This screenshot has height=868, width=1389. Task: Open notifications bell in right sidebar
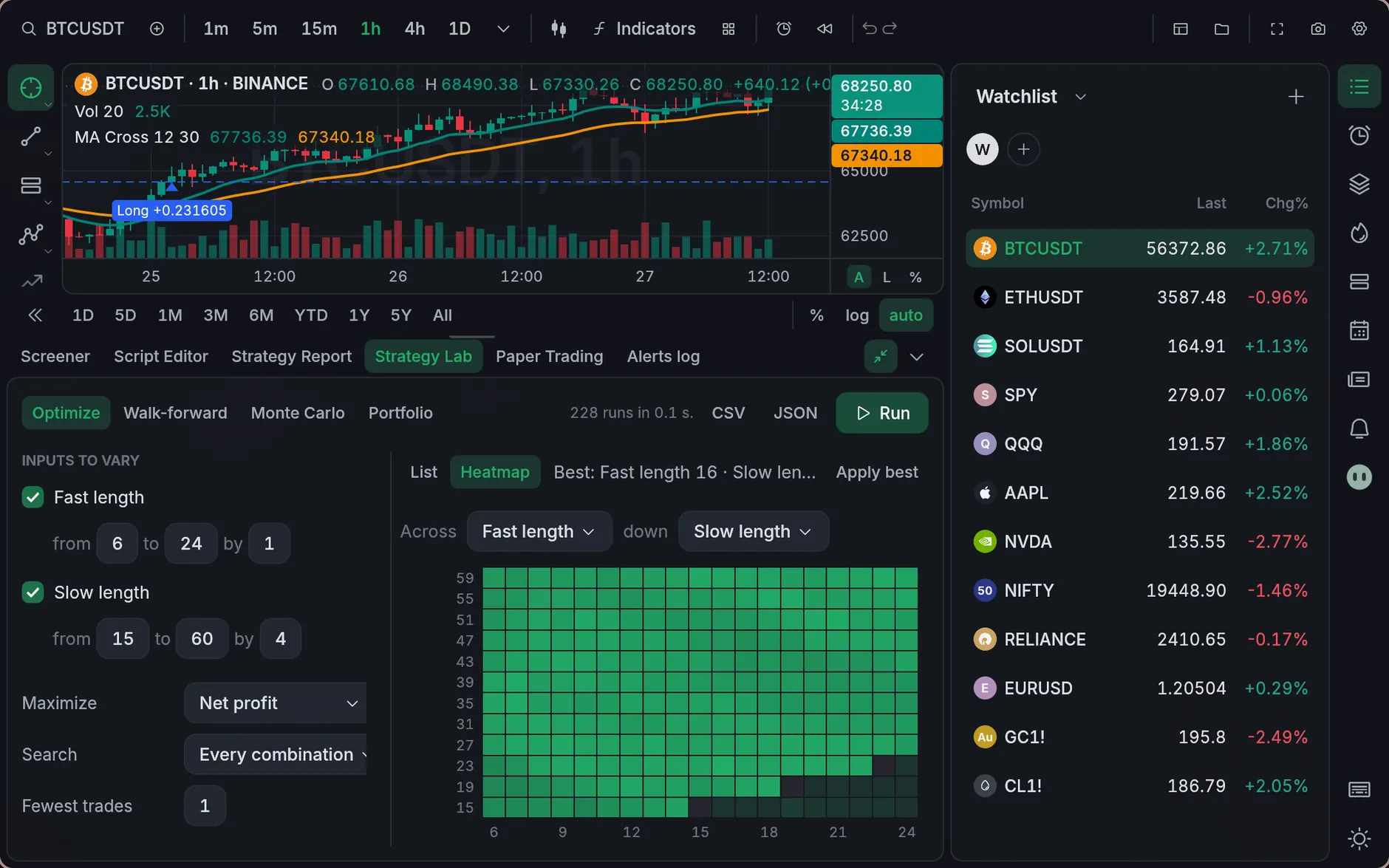tap(1359, 428)
